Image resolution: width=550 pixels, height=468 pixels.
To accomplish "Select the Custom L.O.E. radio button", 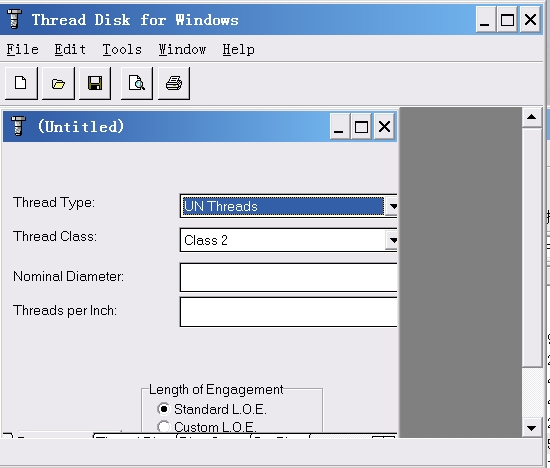I will click(x=163, y=427).
